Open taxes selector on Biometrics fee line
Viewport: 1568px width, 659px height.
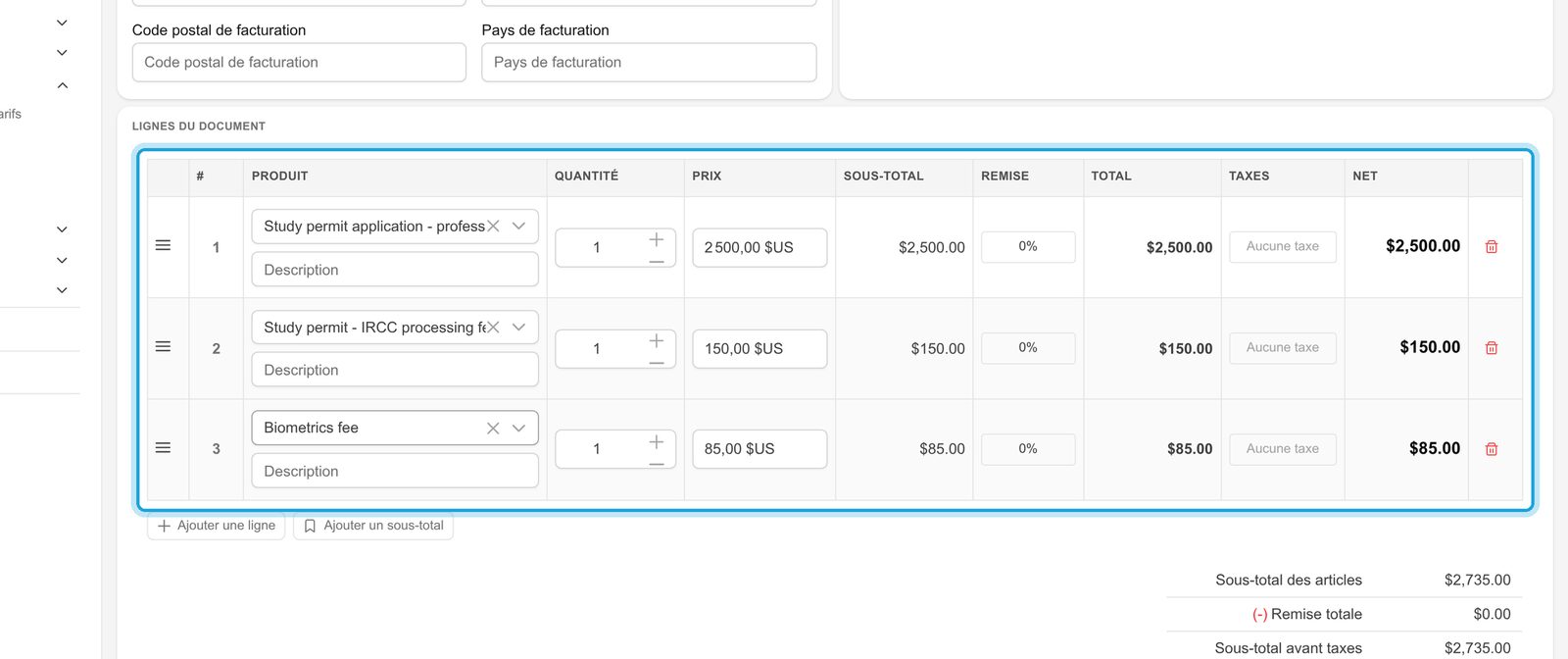coord(1283,448)
